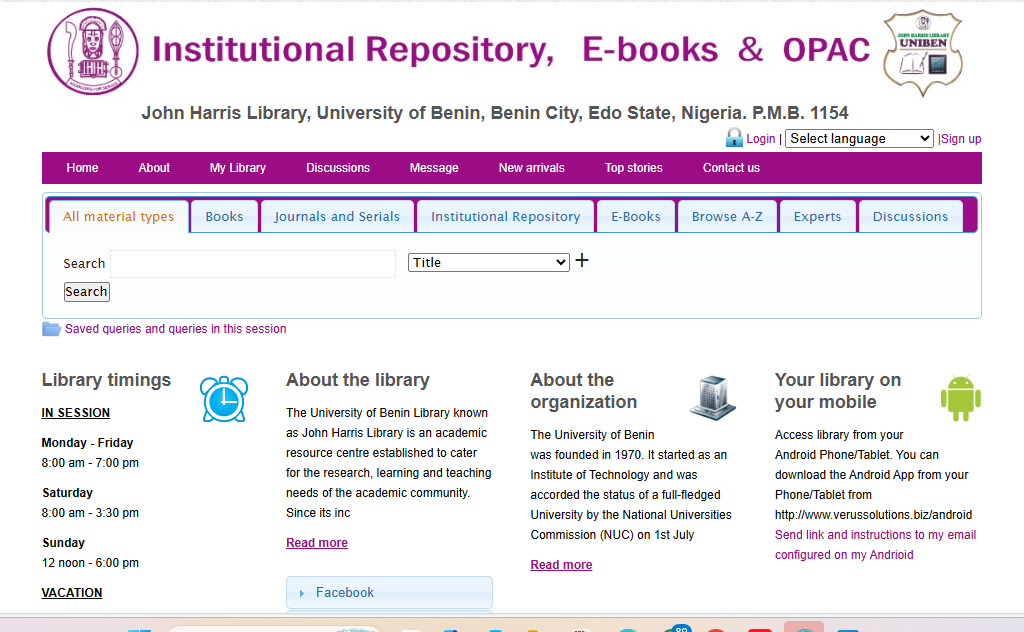Focus the Search text input field
This screenshot has width=1024, height=632.
click(253, 264)
